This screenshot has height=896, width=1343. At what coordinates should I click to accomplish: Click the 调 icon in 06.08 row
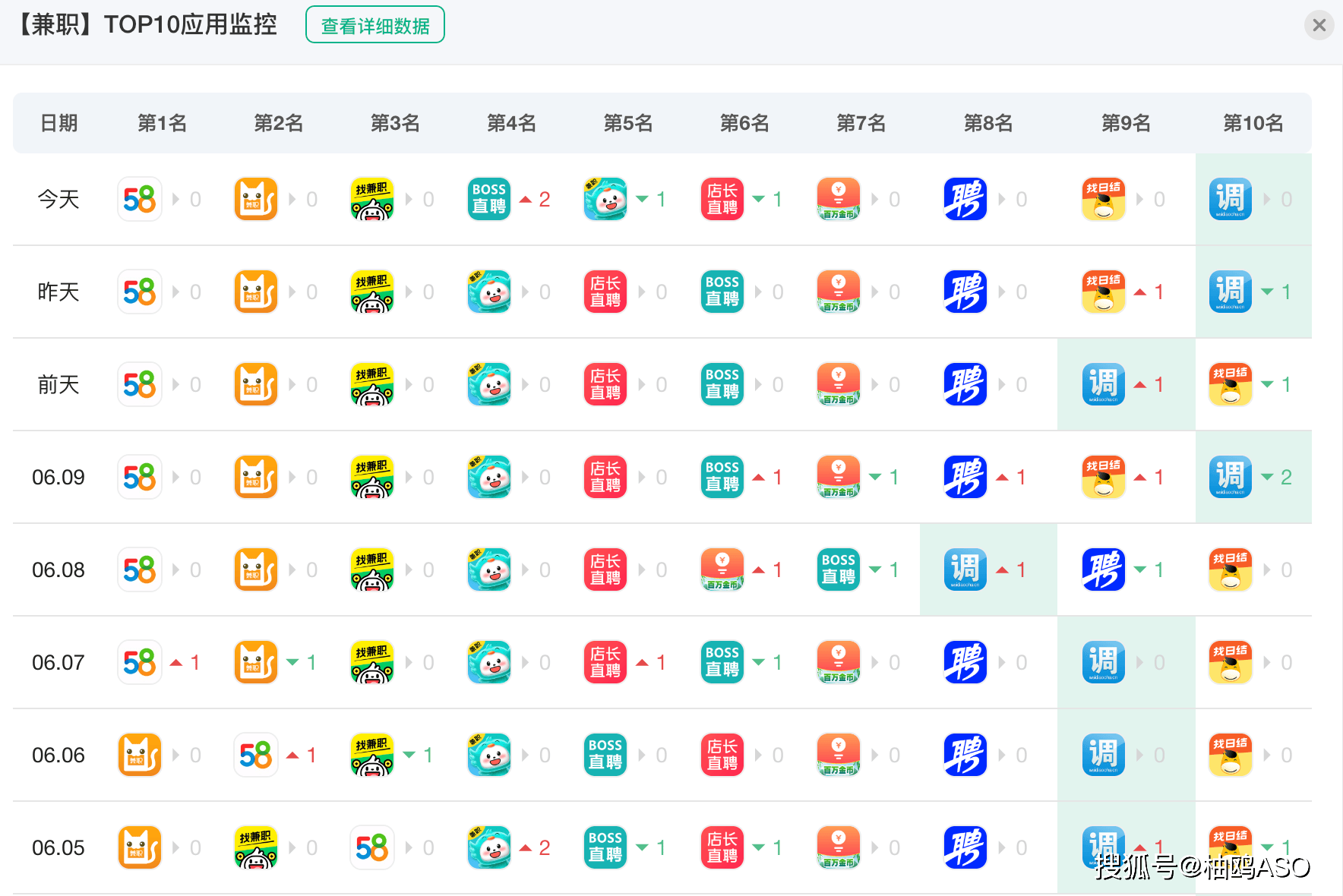click(965, 569)
